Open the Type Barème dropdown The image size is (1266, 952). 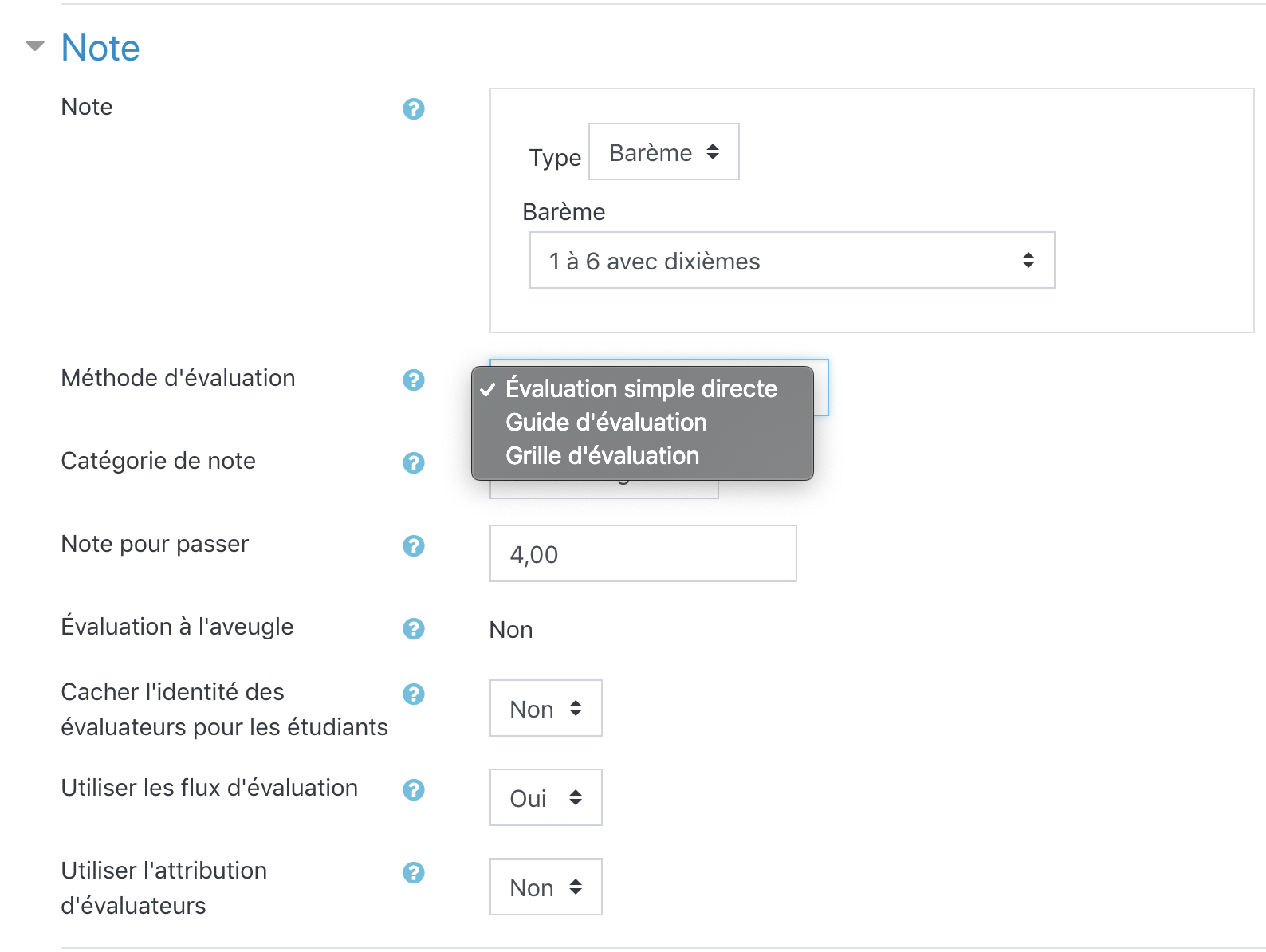[663, 152]
